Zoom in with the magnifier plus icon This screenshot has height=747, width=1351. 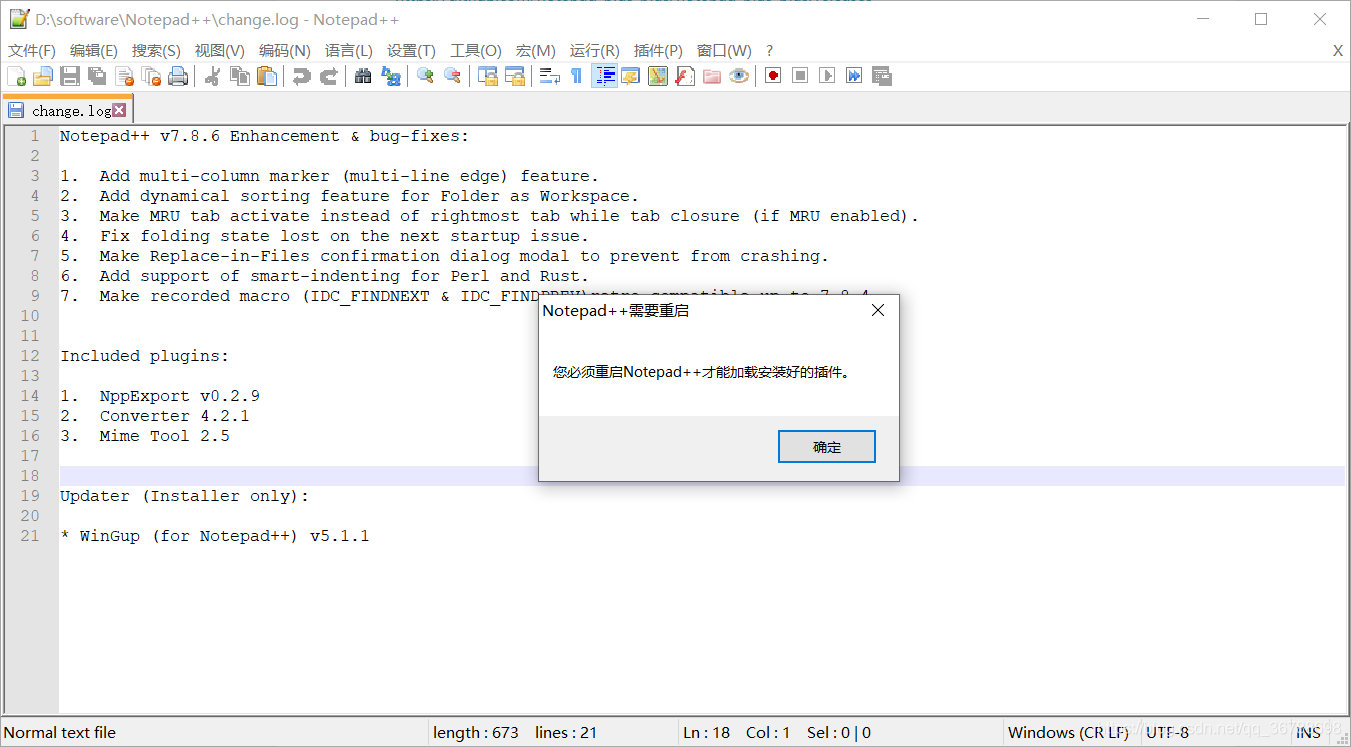[x=425, y=76]
